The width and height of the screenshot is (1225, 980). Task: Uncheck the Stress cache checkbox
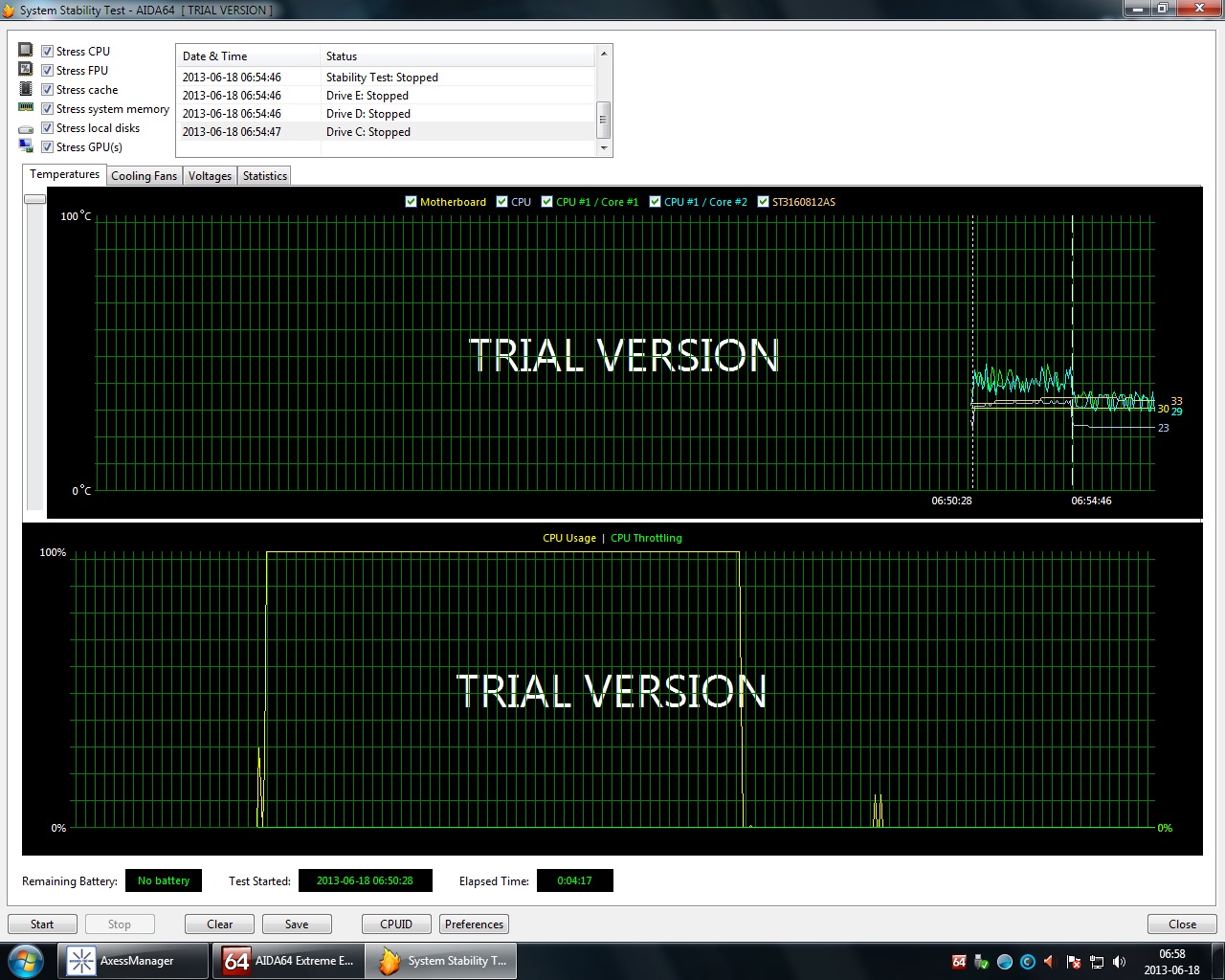tap(48, 89)
